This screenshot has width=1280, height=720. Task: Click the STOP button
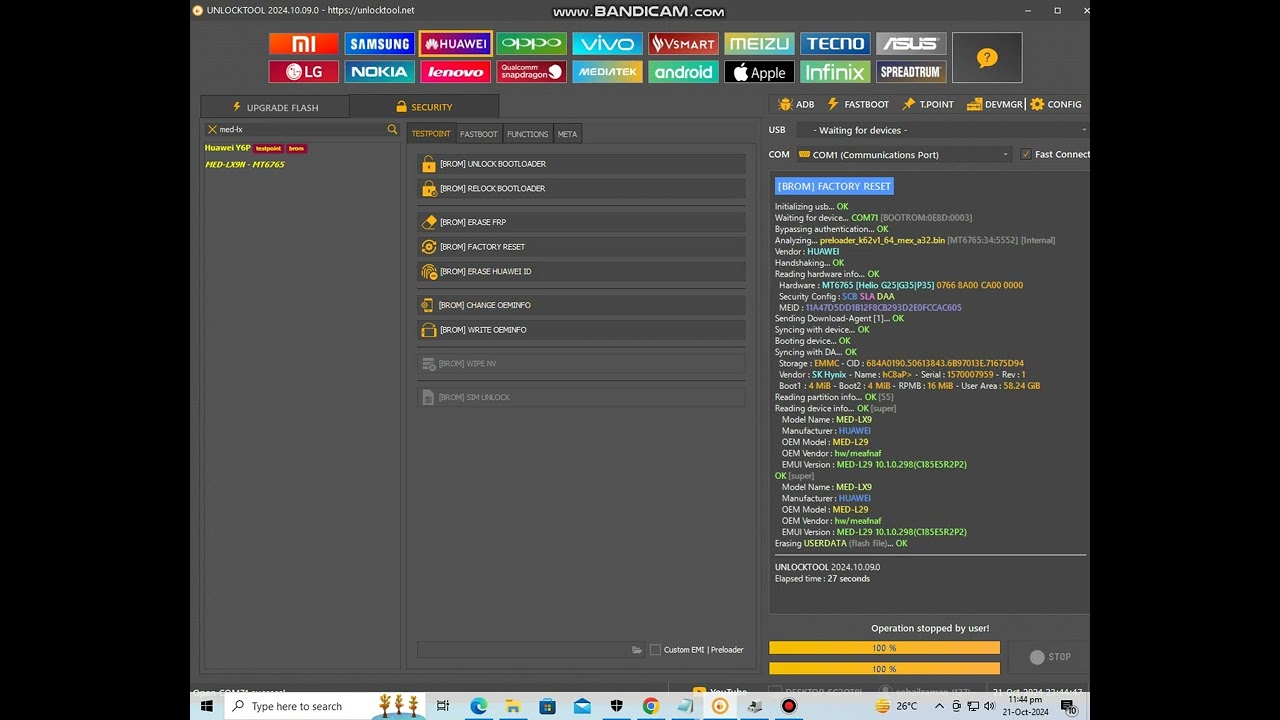(1050, 657)
